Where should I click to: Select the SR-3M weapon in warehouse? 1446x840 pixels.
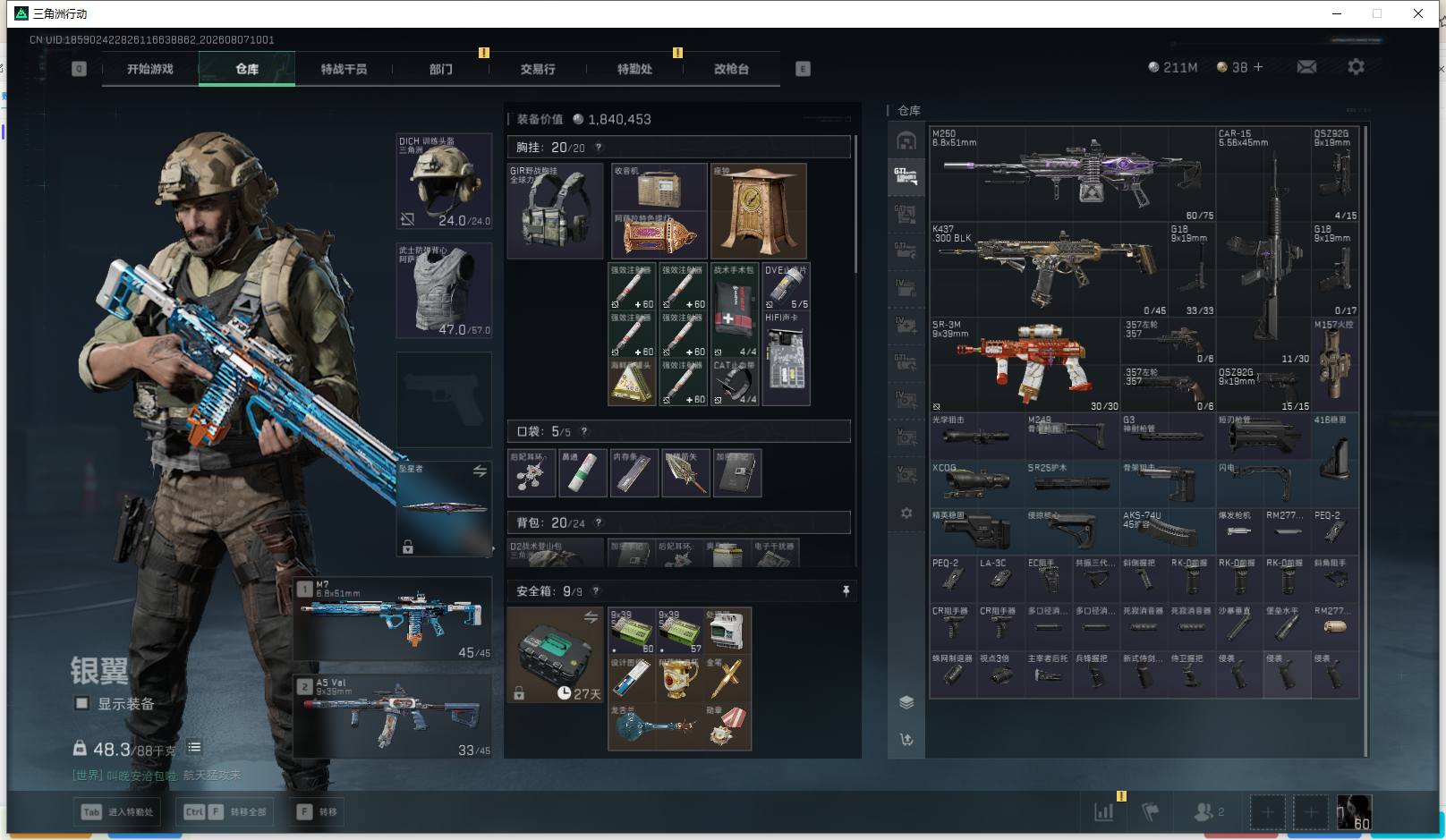coord(1025,365)
